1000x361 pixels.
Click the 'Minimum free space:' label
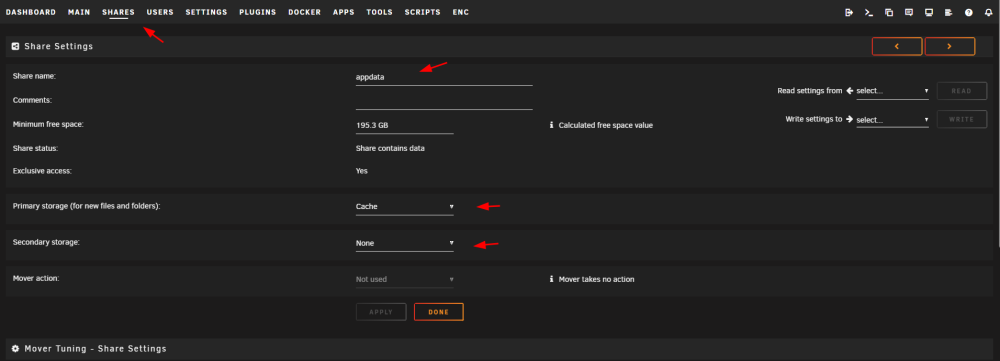[48, 124]
